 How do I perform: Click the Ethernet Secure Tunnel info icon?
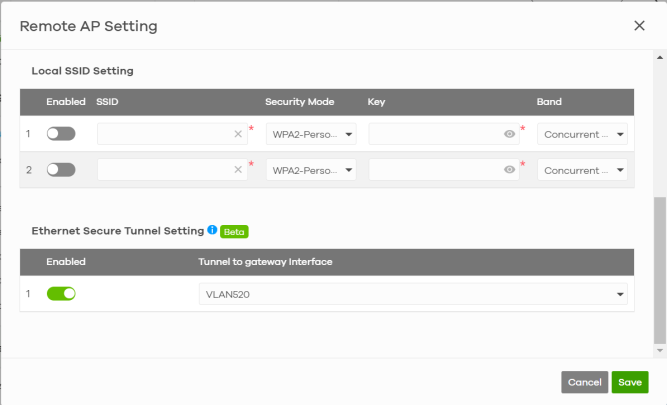point(212,230)
